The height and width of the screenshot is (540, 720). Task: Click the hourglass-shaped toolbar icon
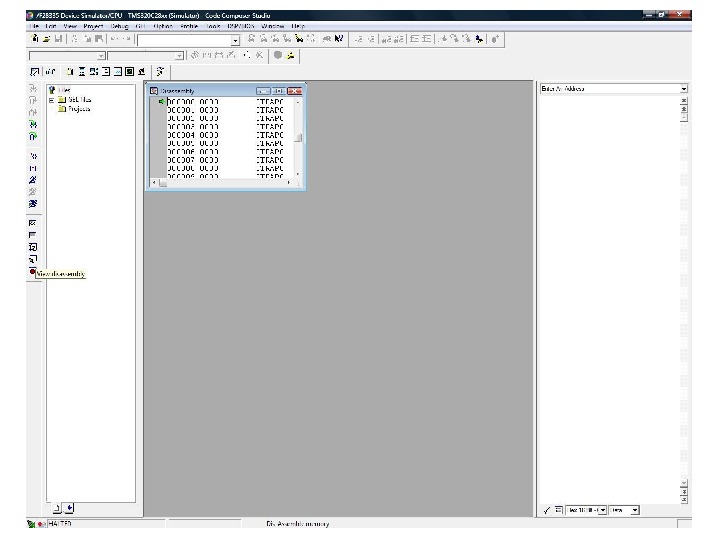click(82, 72)
